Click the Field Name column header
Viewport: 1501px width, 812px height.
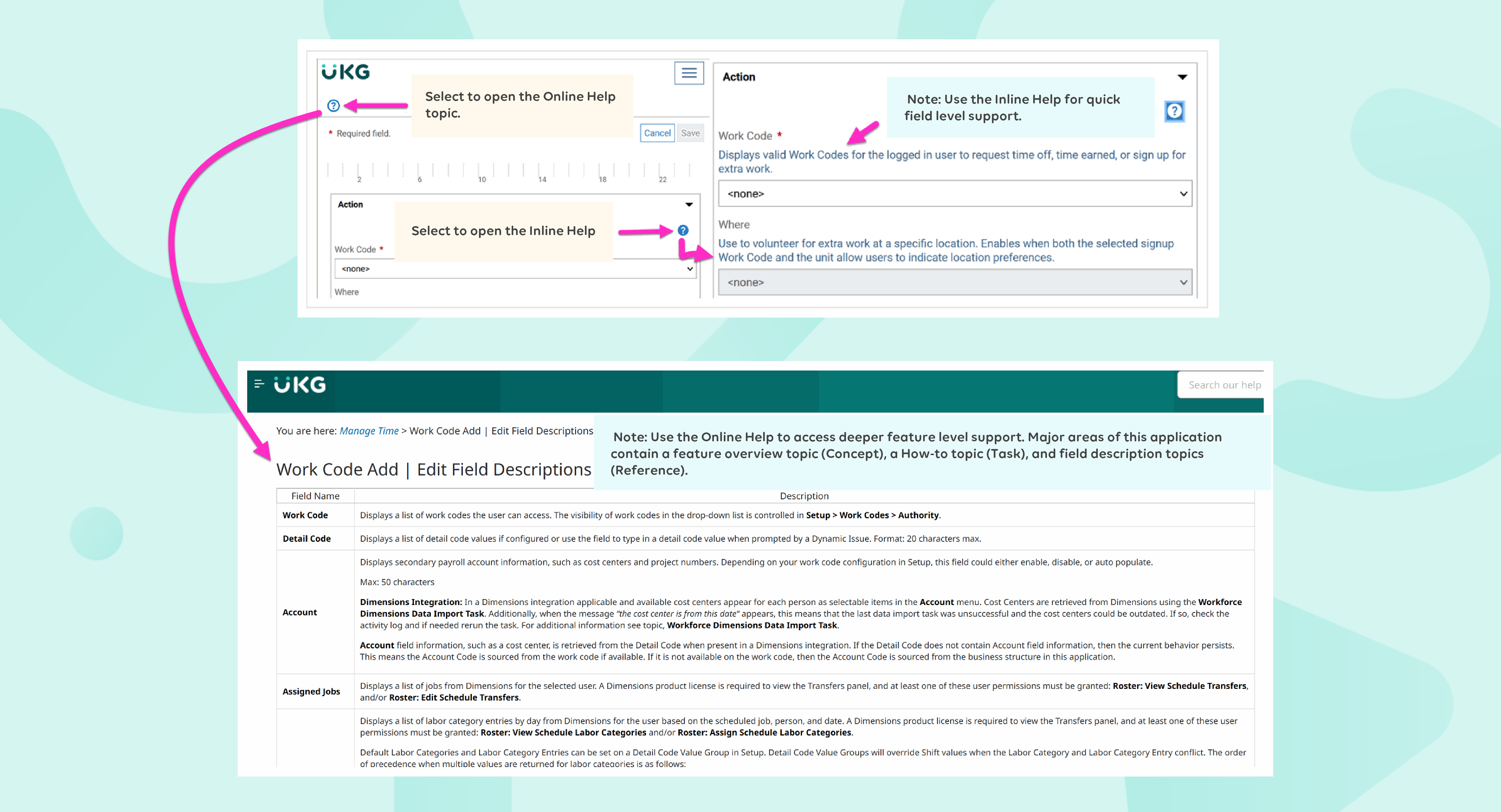pyautogui.click(x=315, y=496)
